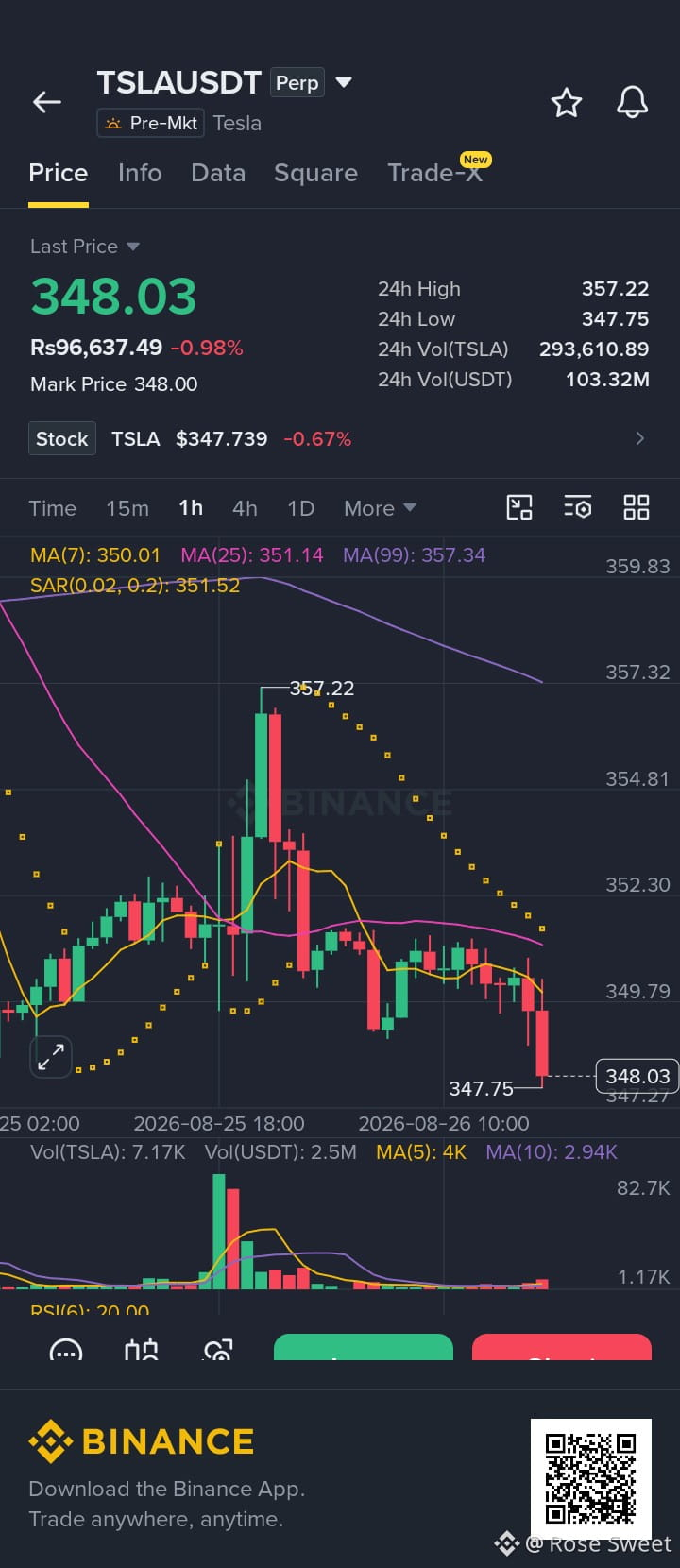Tap the large 348.03 last price
The height and width of the screenshot is (1568, 680).
pos(113,297)
